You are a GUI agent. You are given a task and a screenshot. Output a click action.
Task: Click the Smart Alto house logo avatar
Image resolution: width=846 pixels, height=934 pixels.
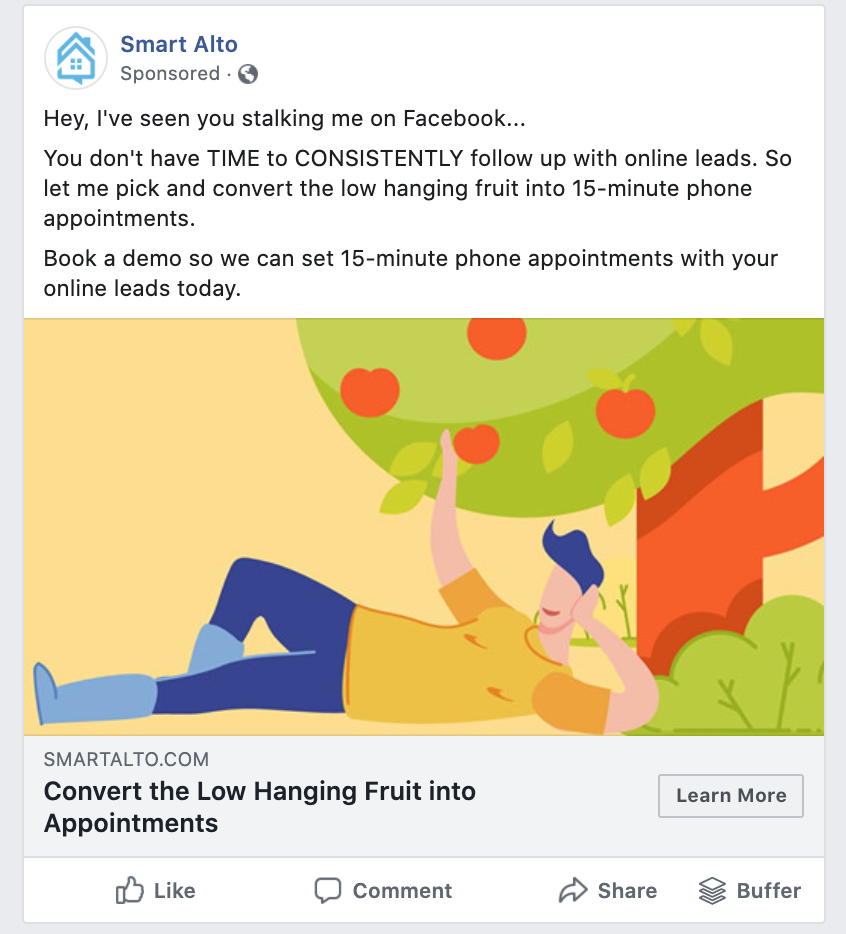coord(76,58)
